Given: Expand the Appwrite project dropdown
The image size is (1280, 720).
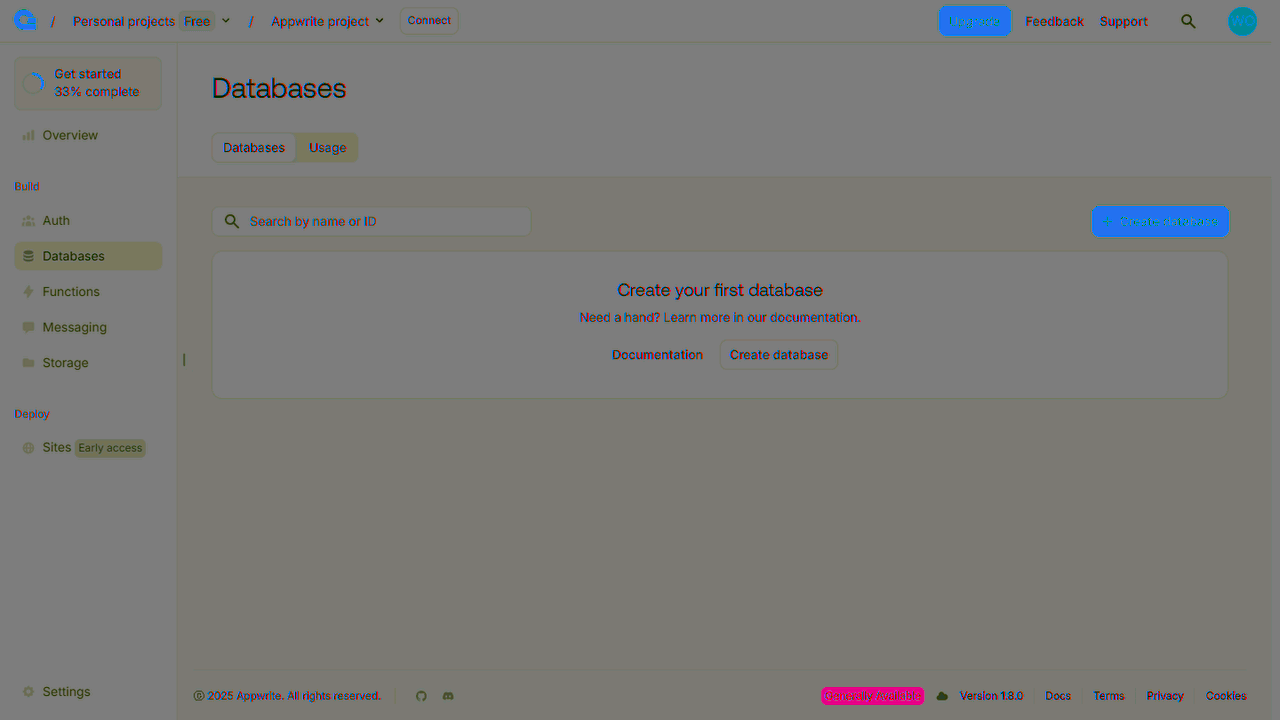Looking at the screenshot, I should [x=327, y=20].
